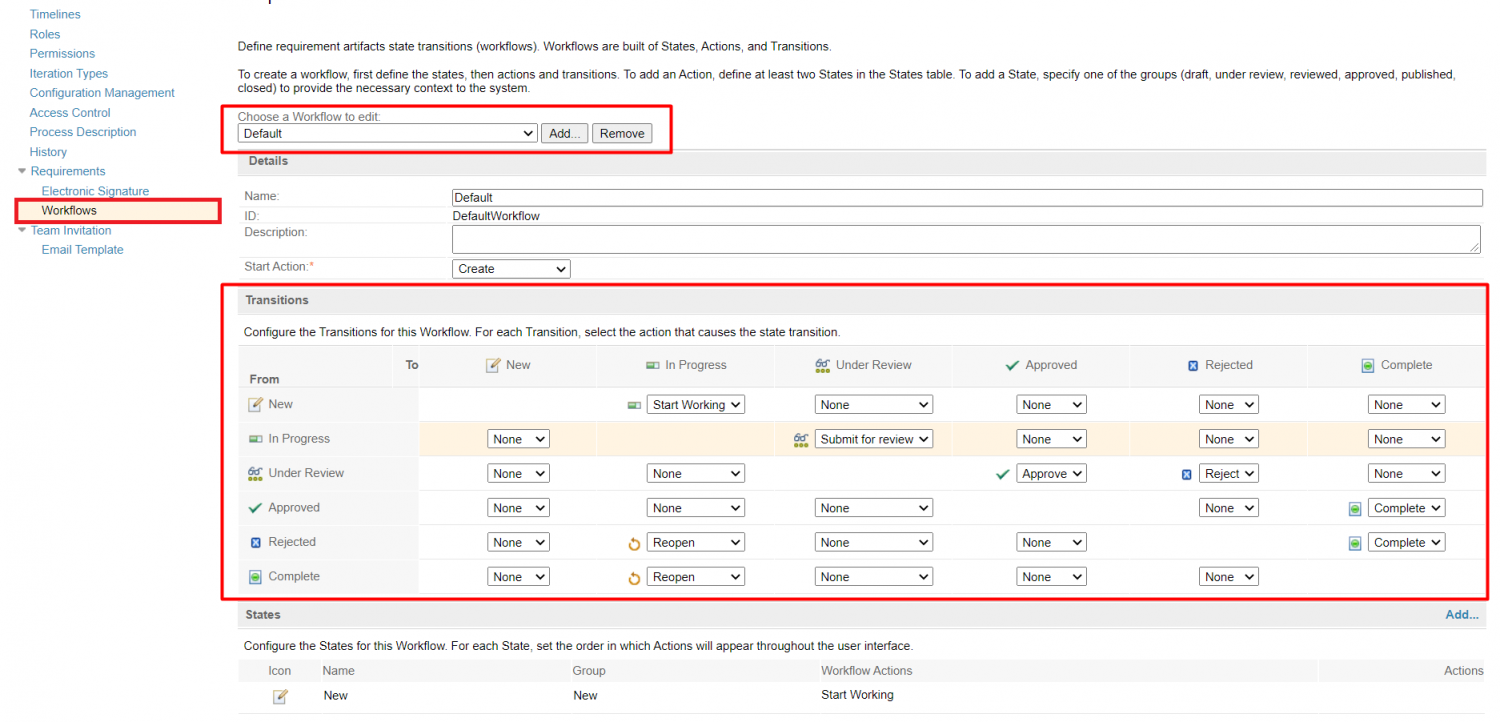Screen dimensions: 1500x722
Task: Click the Rejected state icon in the From column
Action: tap(254, 541)
